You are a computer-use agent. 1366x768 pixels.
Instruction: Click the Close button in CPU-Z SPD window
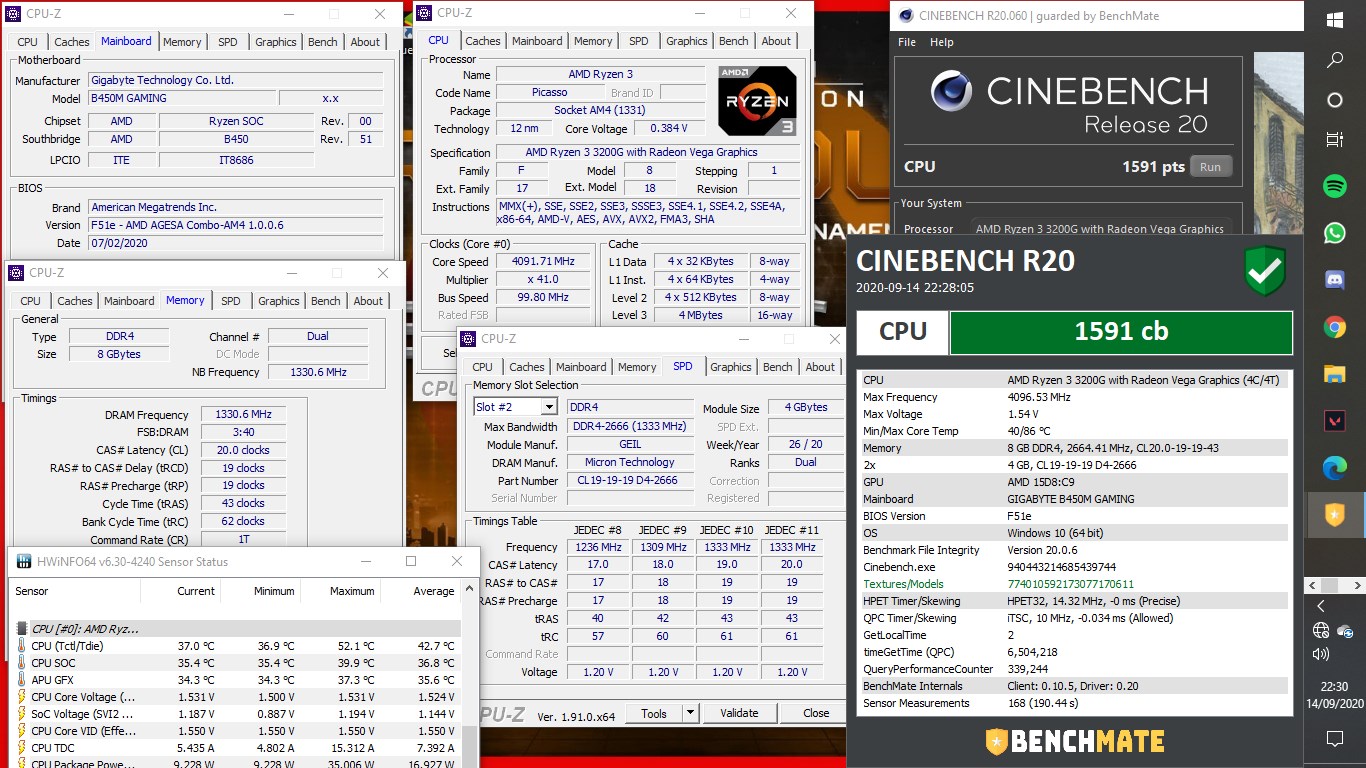816,713
